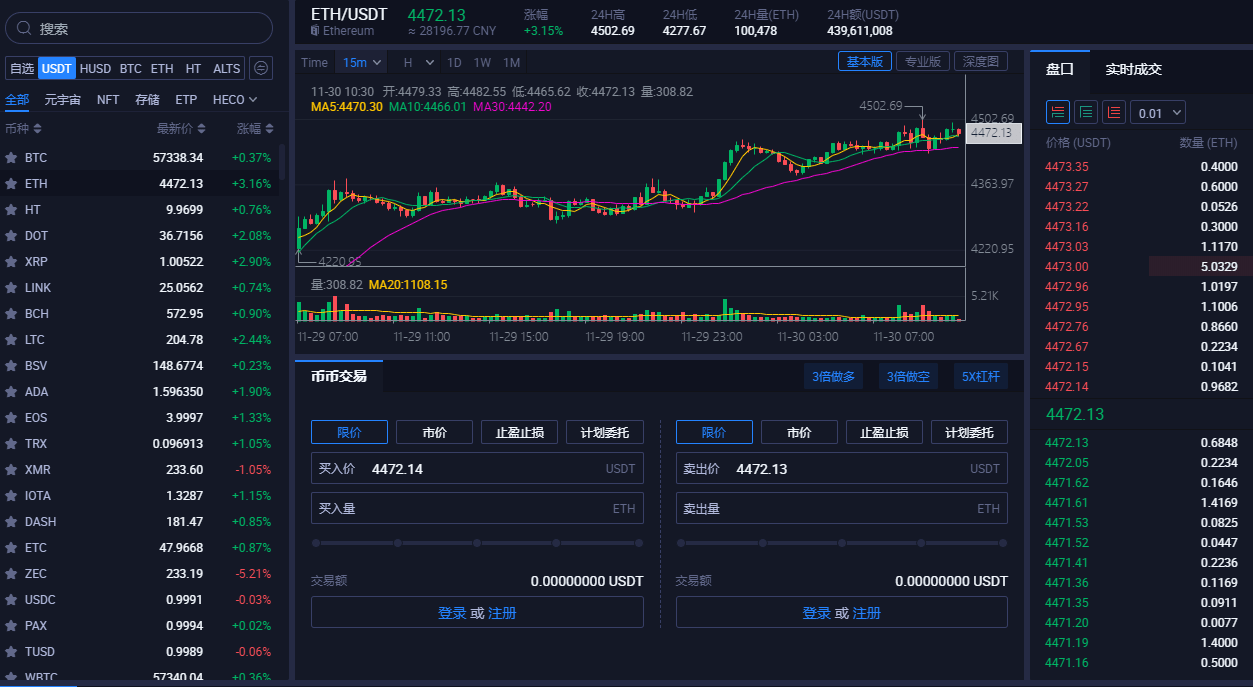Add ZEC to favorites via star
The width and height of the screenshot is (1253, 687).
11,574
